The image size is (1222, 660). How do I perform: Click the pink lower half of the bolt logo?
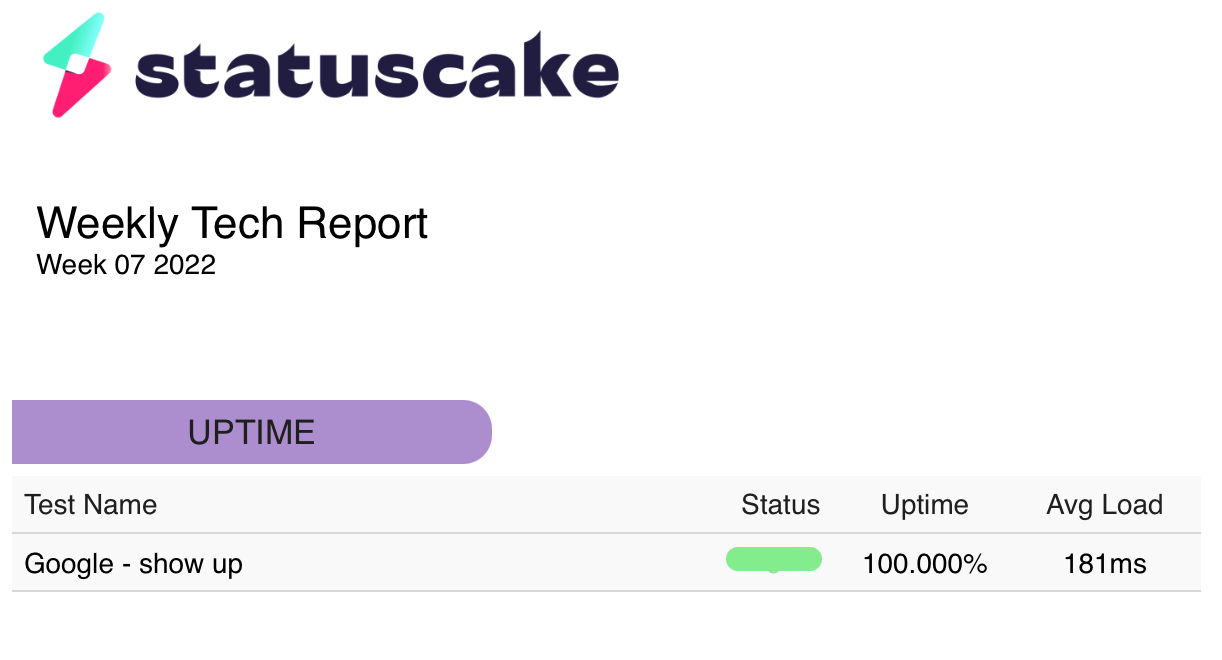[82, 89]
